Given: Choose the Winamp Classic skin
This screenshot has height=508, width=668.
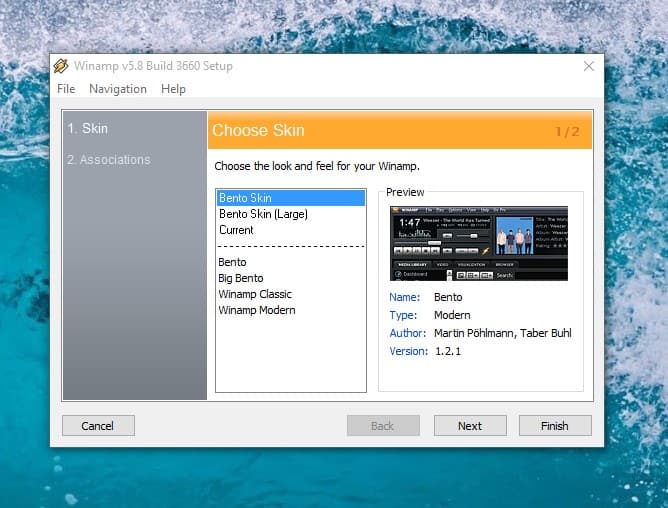Looking at the screenshot, I should pyautogui.click(x=255, y=294).
